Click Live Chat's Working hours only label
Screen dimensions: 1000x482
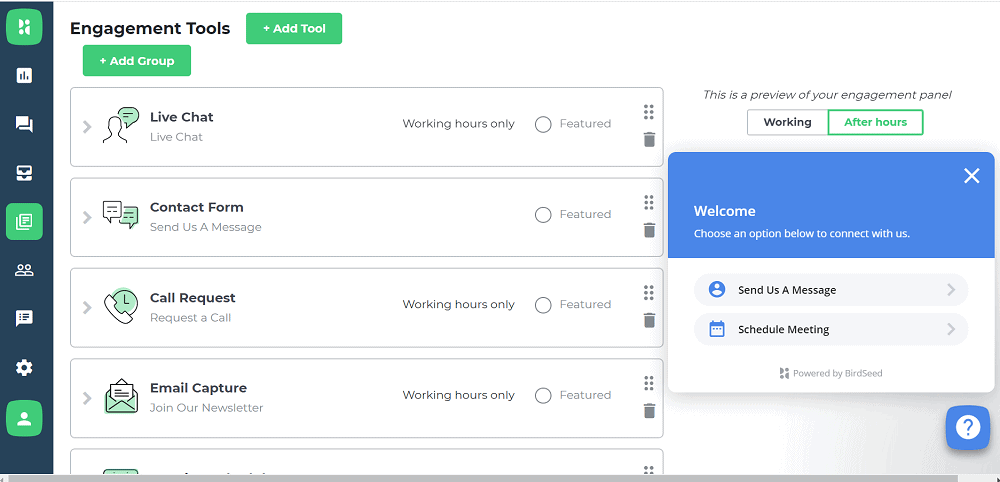[459, 124]
